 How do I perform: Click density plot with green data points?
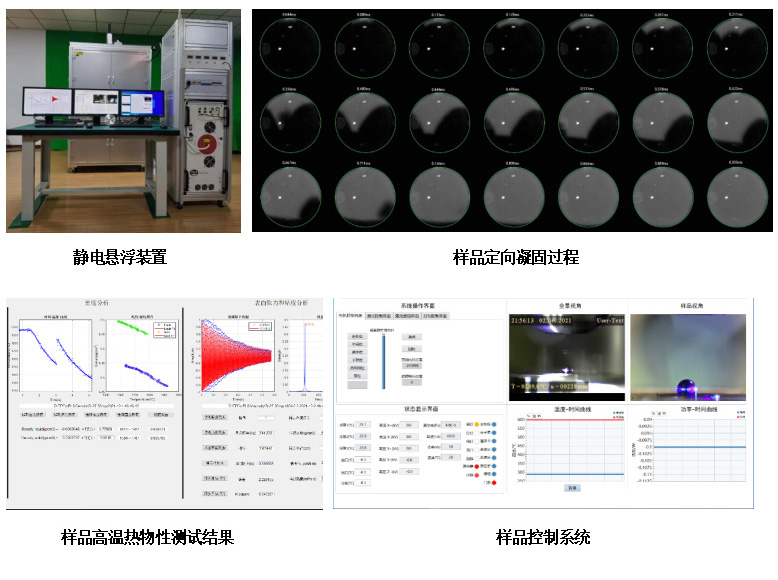pyautogui.click(x=141, y=352)
